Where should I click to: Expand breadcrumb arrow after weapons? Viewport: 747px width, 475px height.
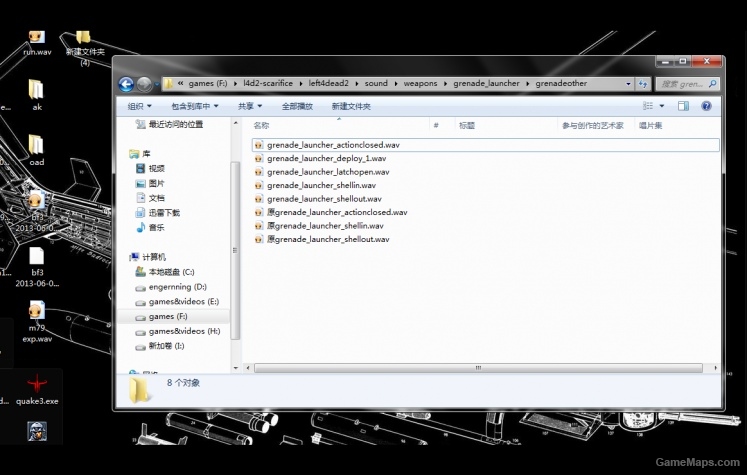click(445, 84)
